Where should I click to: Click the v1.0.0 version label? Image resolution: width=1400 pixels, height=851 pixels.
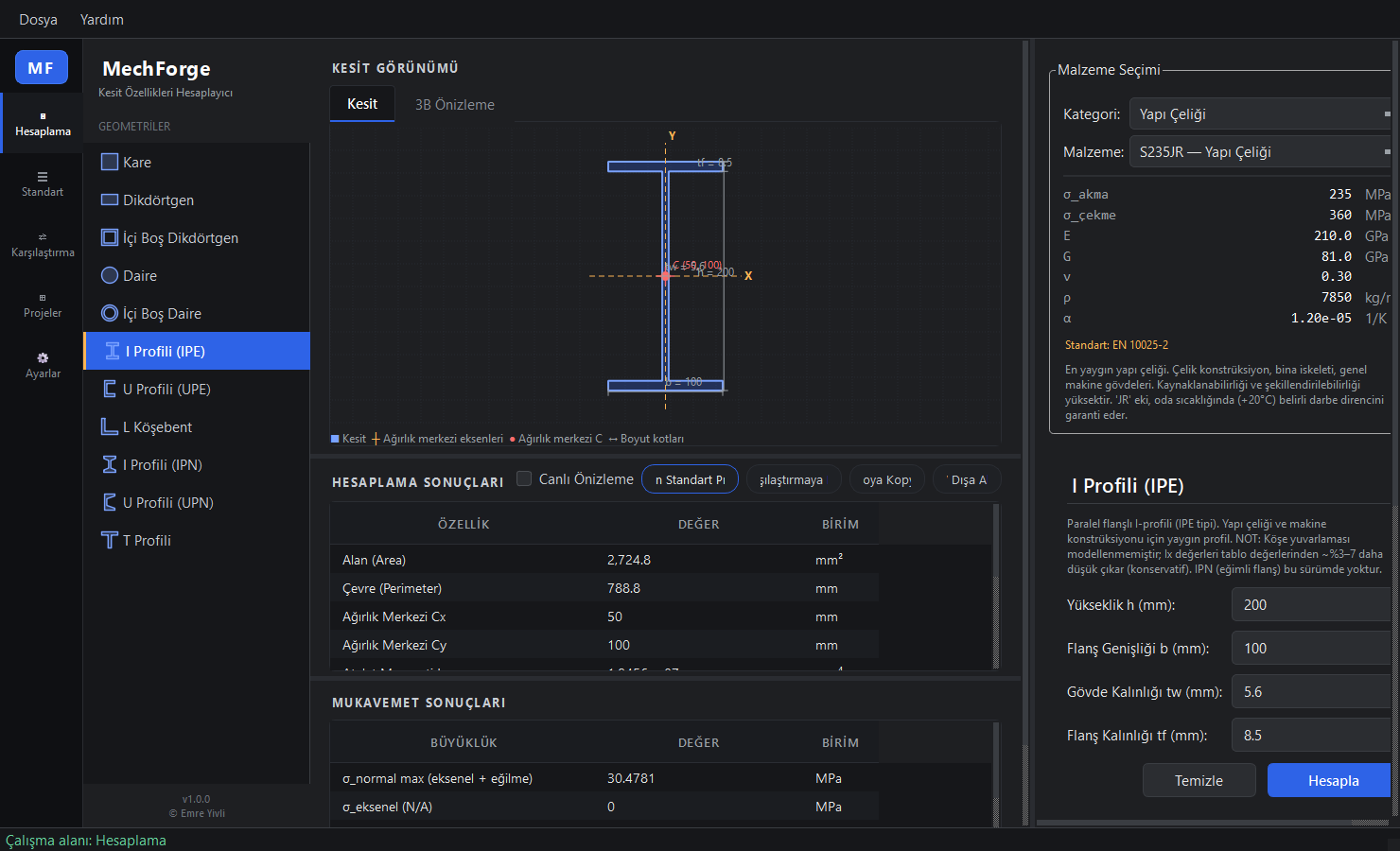197,799
